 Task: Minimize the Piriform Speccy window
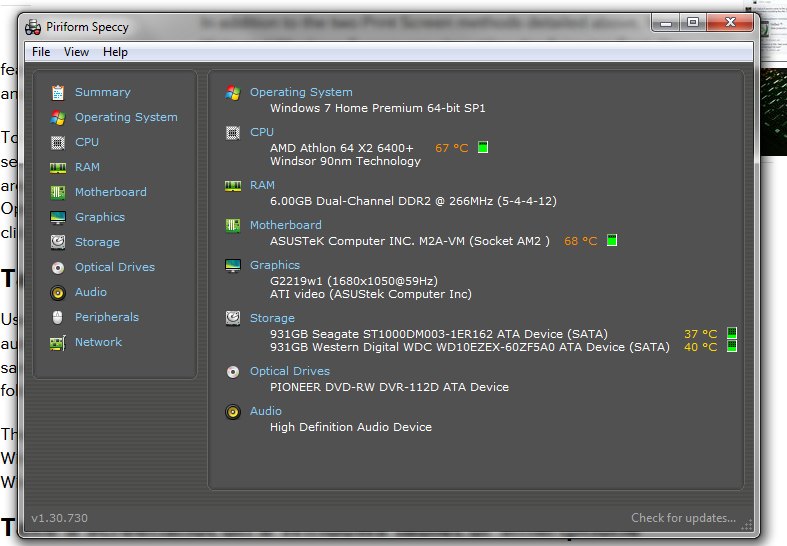click(x=666, y=22)
